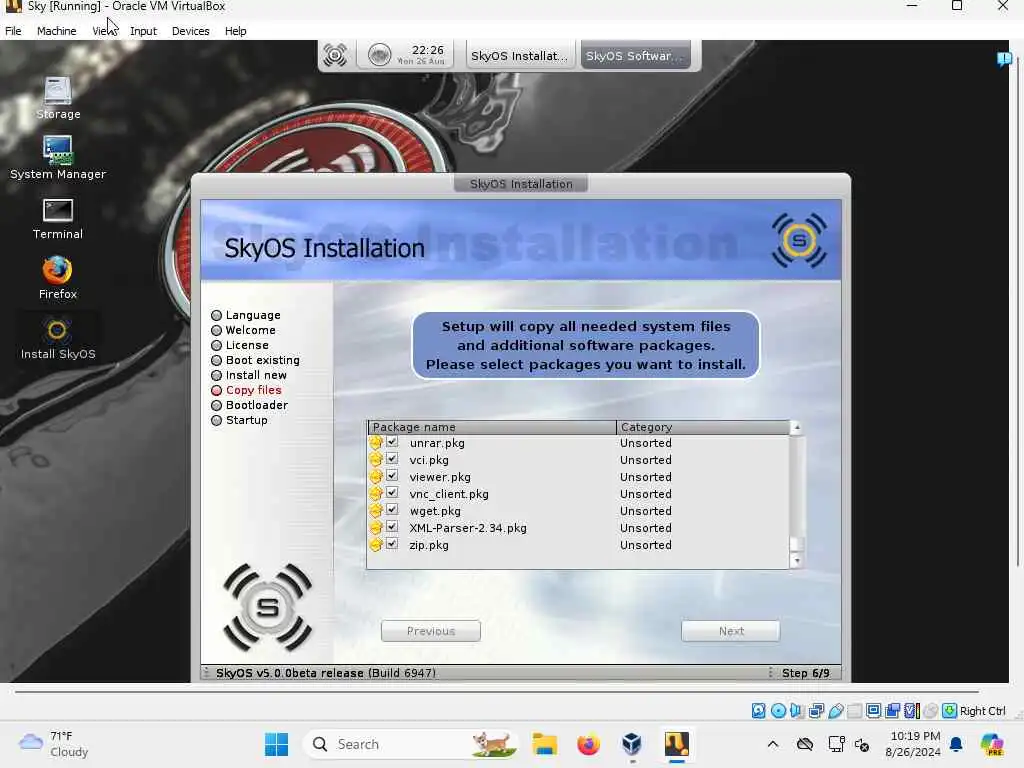
Task: Open the VirtualBox Devices menu
Action: [190, 31]
